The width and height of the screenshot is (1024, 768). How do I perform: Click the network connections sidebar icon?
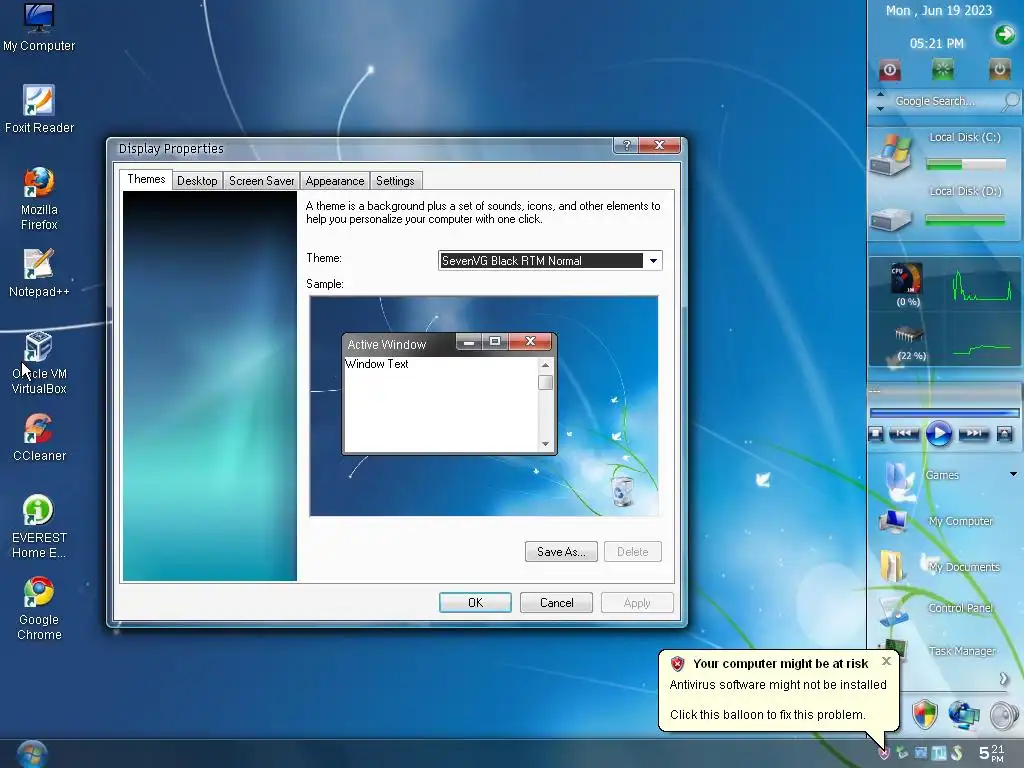[x=964, y=714]
